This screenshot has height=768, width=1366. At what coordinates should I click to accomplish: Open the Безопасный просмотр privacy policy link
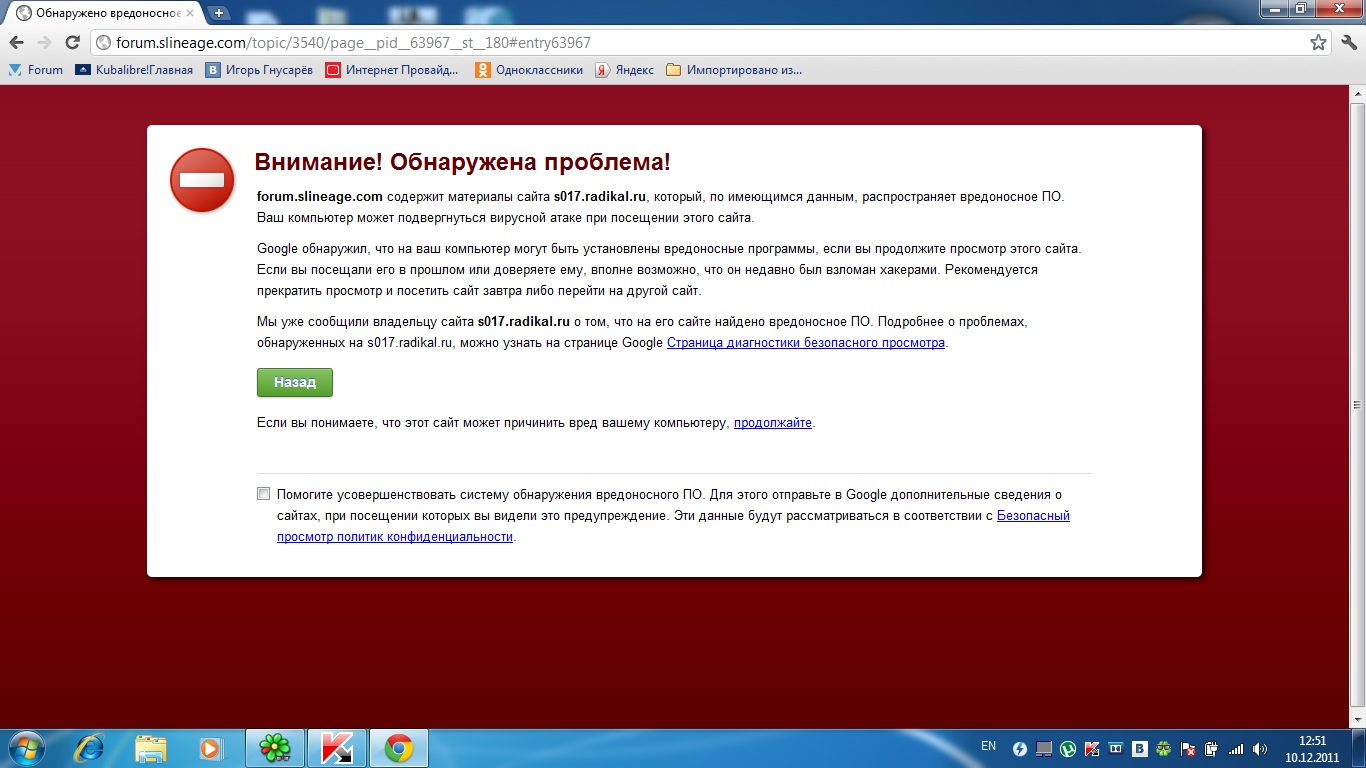coord(673,526)
